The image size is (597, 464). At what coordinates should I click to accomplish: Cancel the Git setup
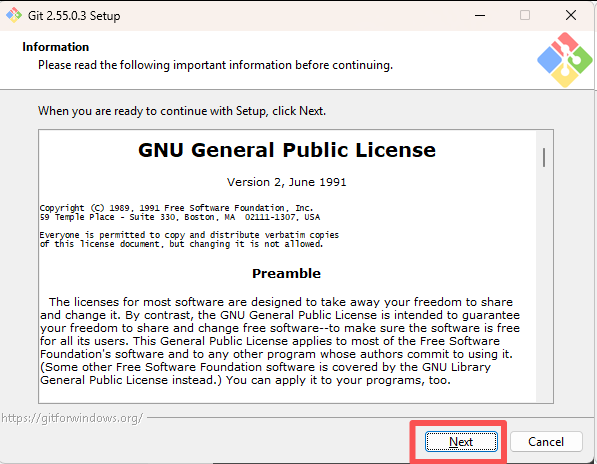(x=546, y=442)
